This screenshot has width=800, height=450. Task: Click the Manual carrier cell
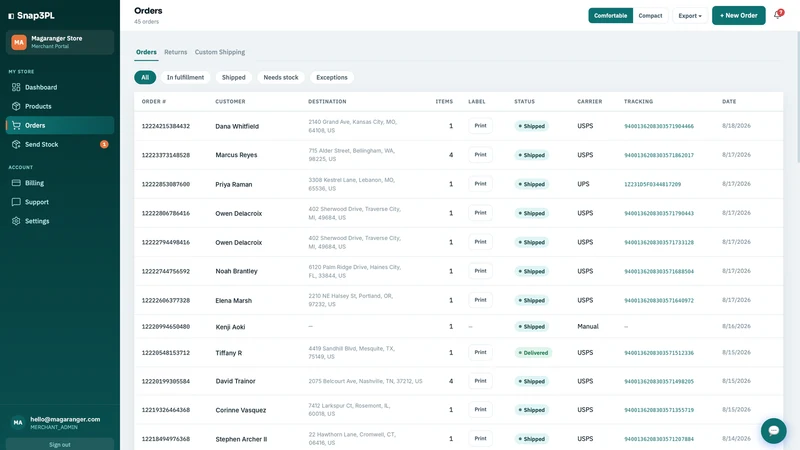point(588,327)
